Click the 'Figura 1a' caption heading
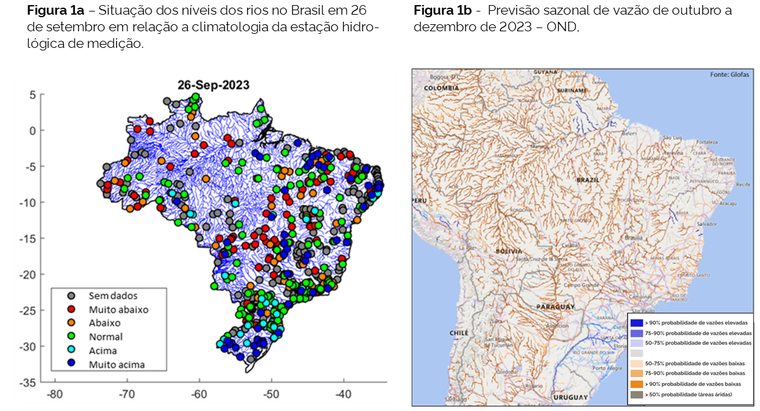 tap(55, 10)
